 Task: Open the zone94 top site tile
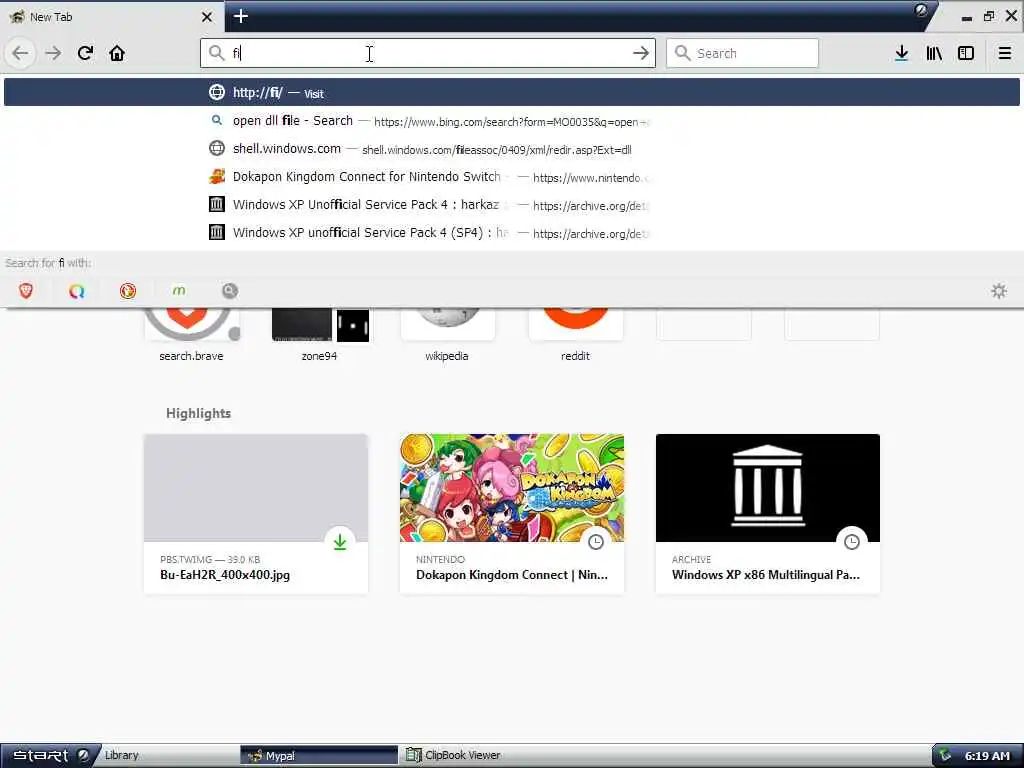tap(319, 335)
